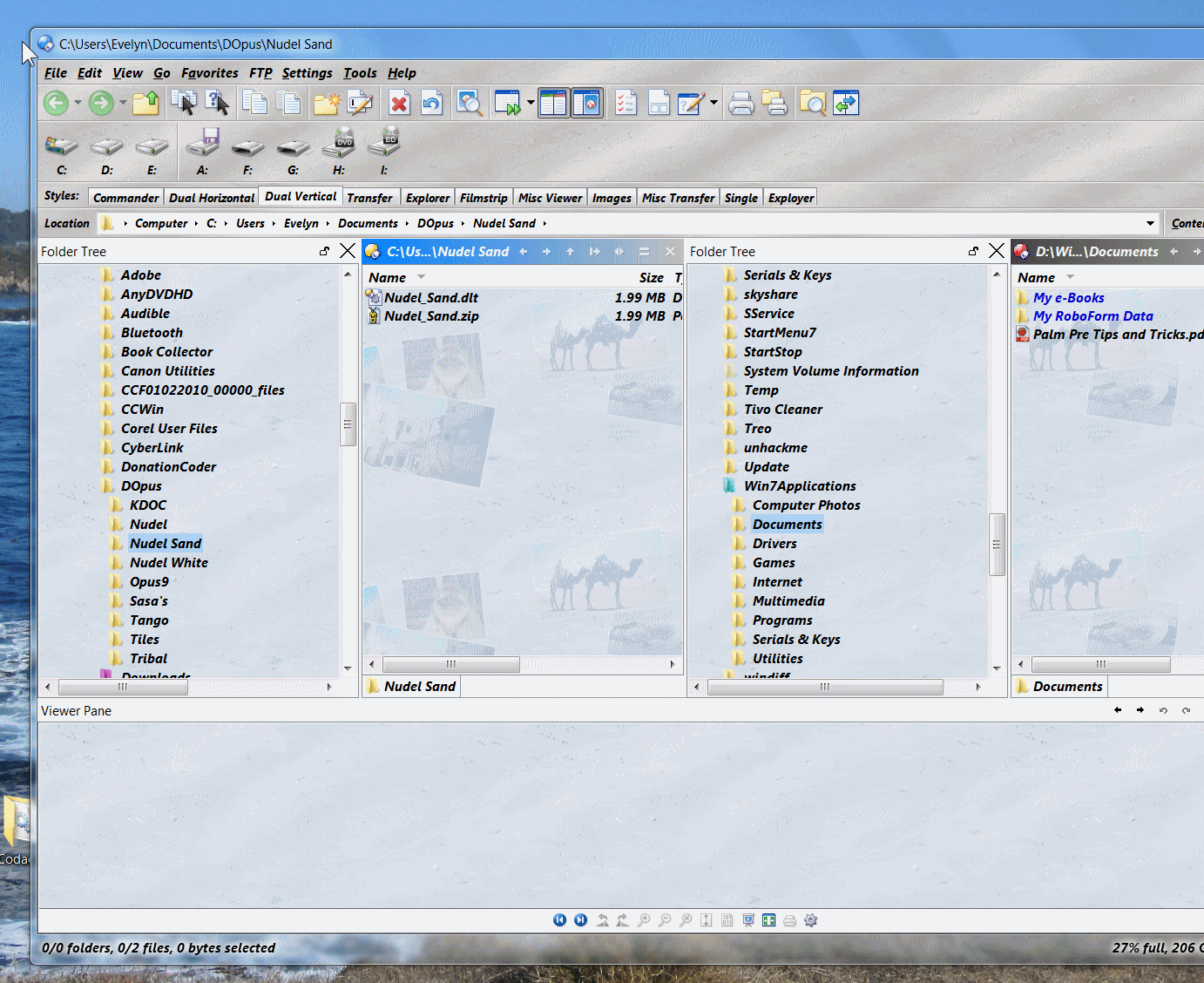This screenshot has height=983, width=1204.
Task: Click the blue Undo arrow icon
Action: pyautogui.click(x=431, y=103)
